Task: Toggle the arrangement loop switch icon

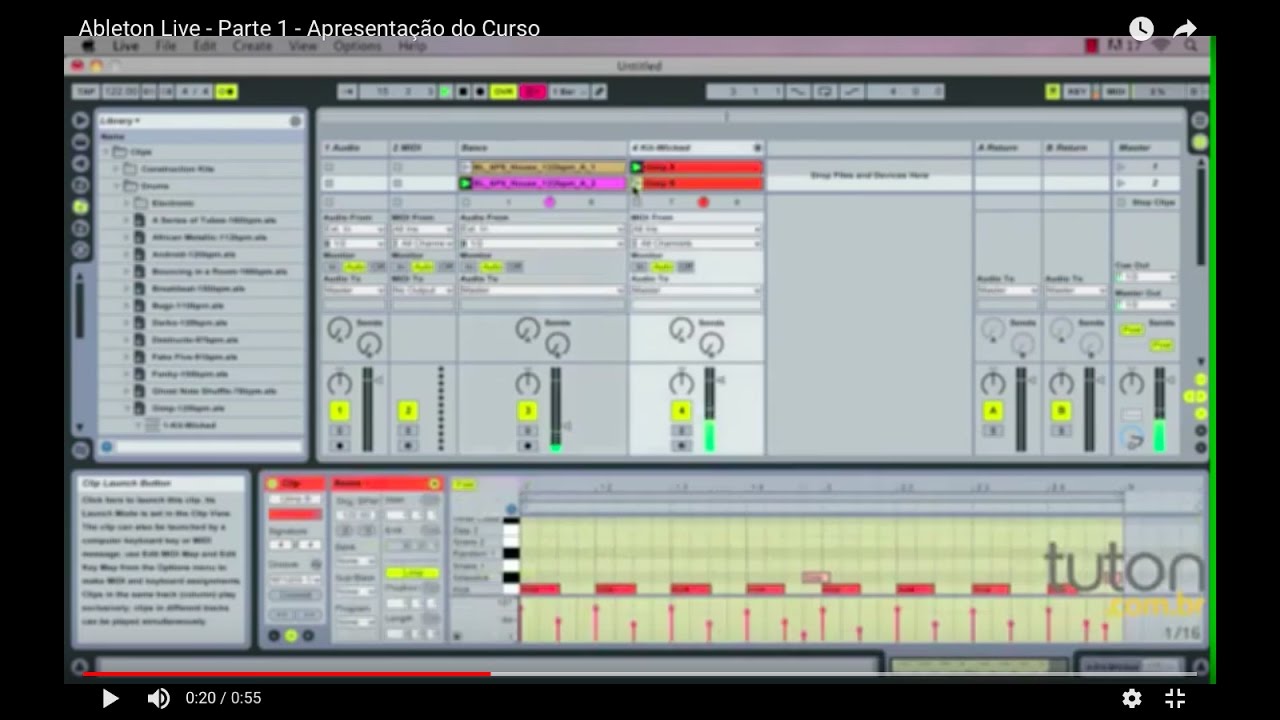Action: [x=825, y=92]
